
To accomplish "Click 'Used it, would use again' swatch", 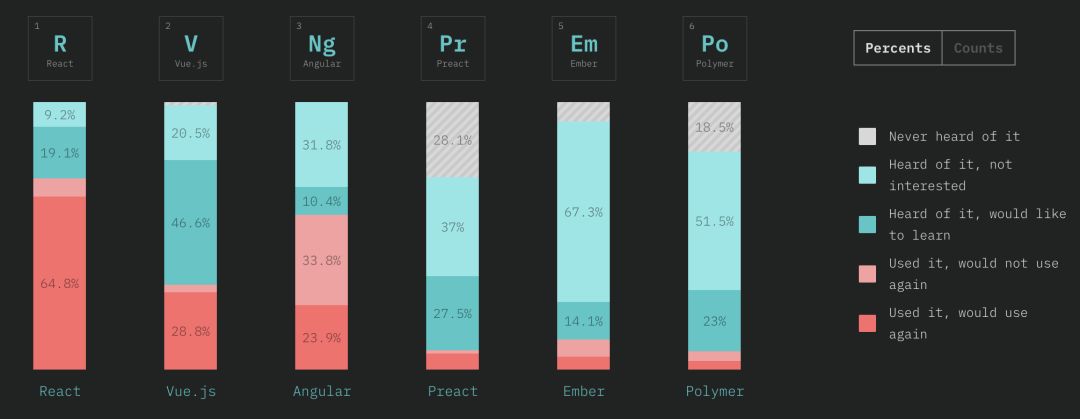I will (x=868, y=323).
